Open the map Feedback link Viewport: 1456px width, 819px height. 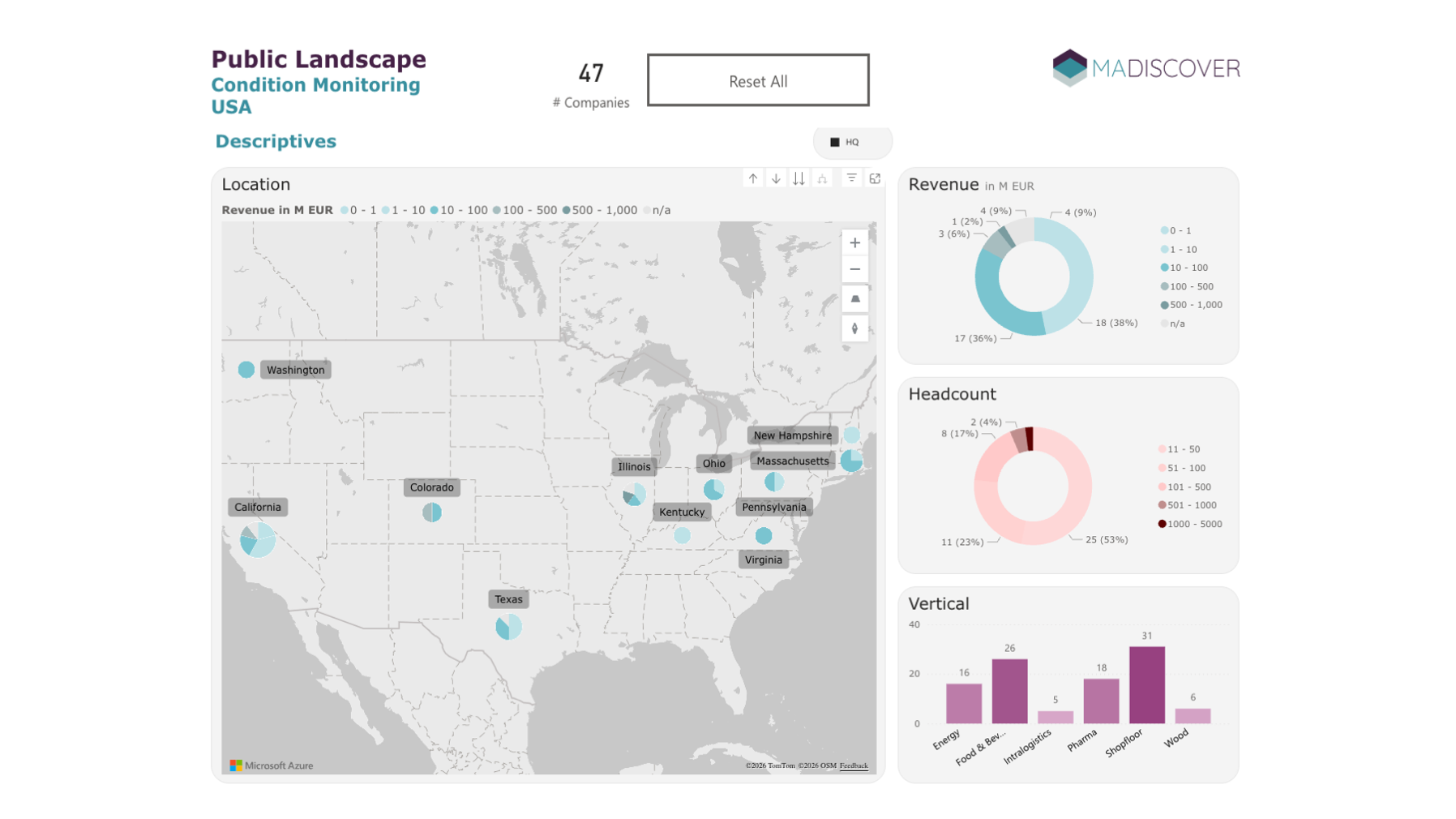(x=853, y=765)
